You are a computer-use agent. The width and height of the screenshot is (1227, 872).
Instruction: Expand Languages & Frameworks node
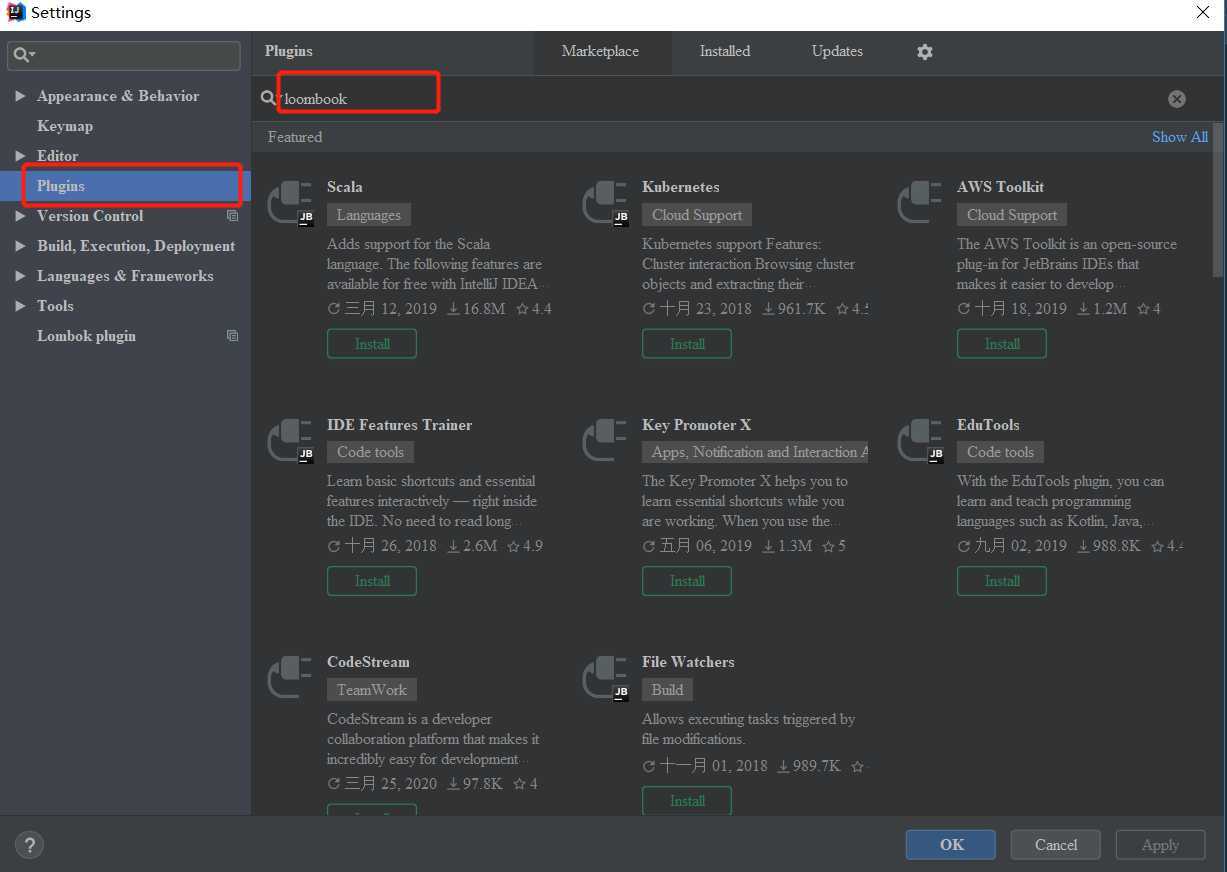tap(20, 276)
